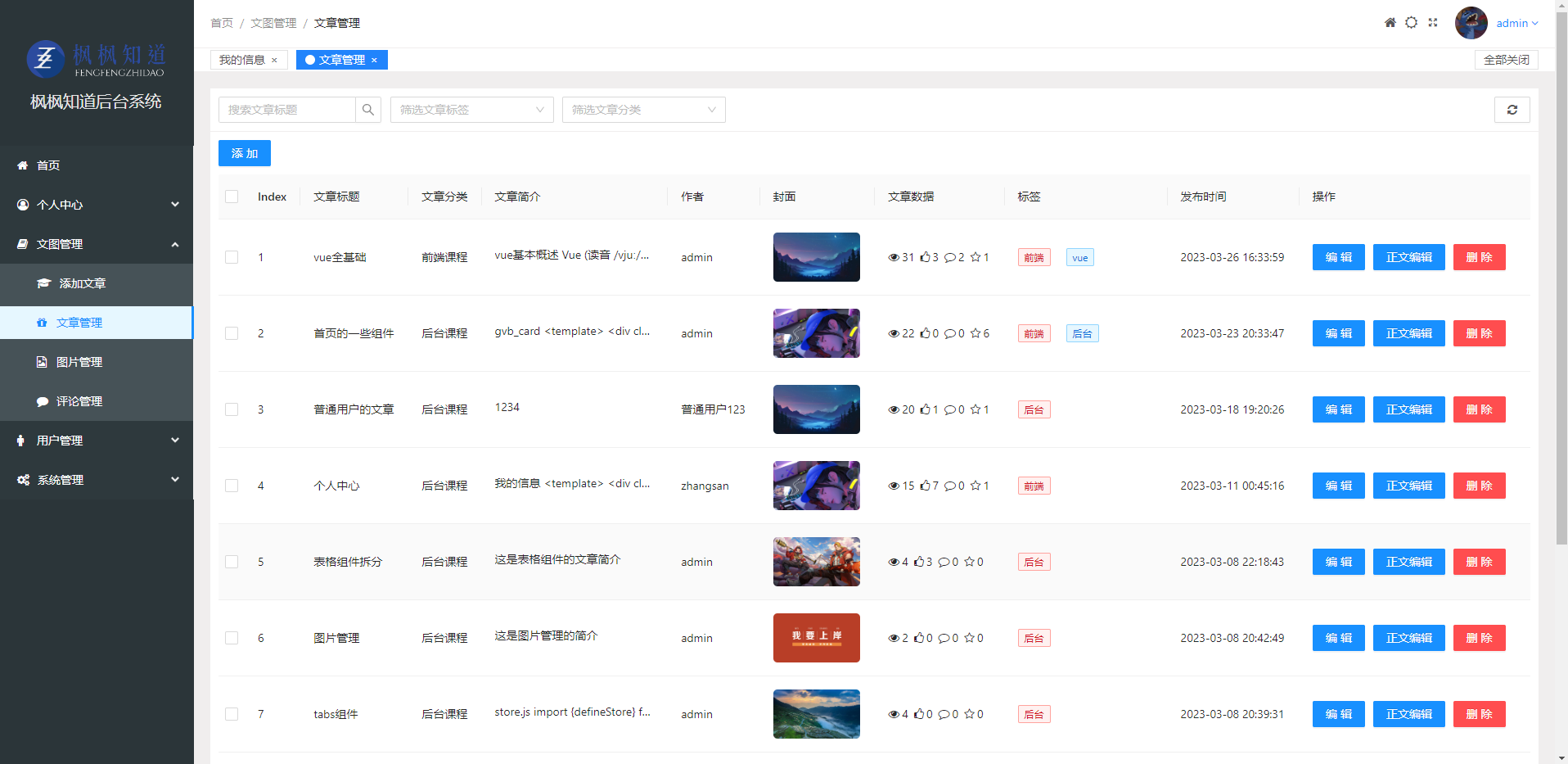Check the select-all checkbox in table header

tap(232, 197)
